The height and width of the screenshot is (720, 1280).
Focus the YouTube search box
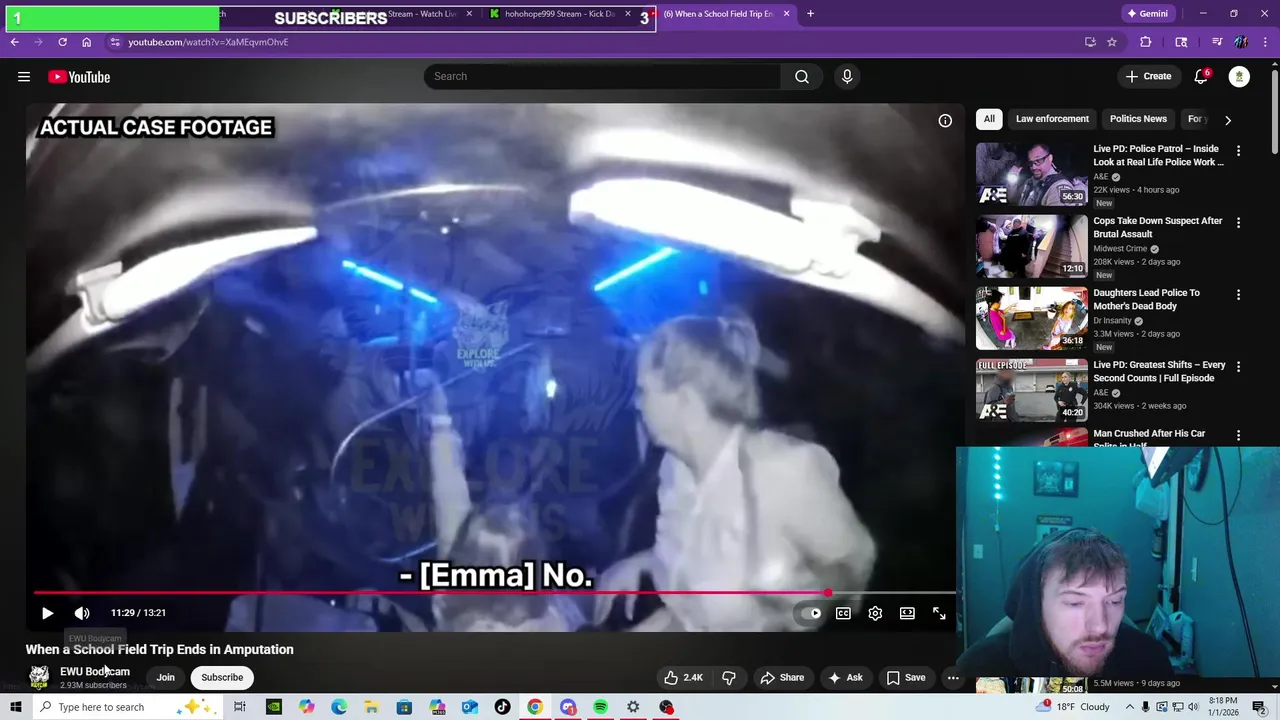602,76
